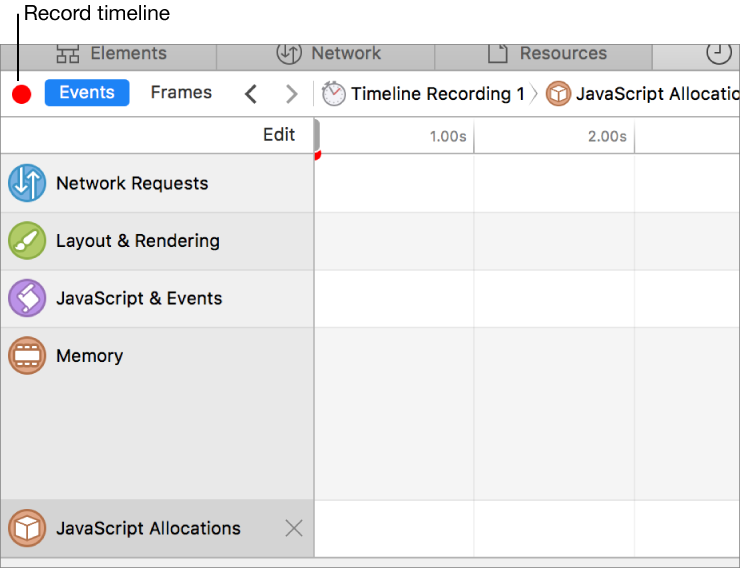The image size is (740, 568).
Task: Switch to Events view
Action: (x=87, y=92)
